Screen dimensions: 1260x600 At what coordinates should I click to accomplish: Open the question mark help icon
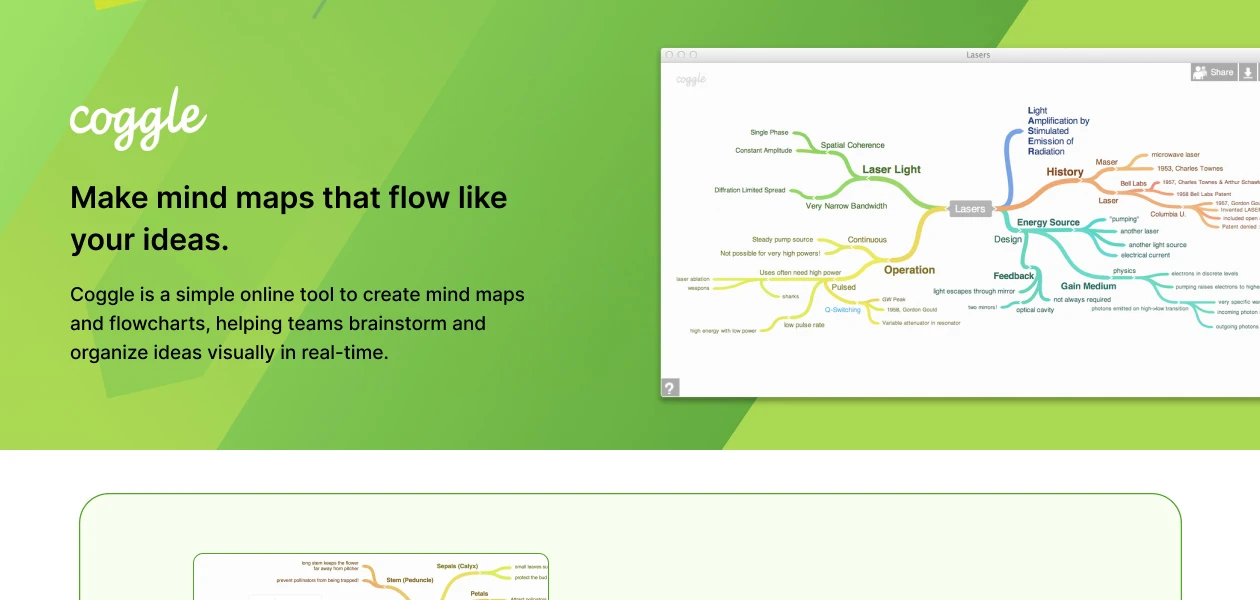click(x=670, y=388)
